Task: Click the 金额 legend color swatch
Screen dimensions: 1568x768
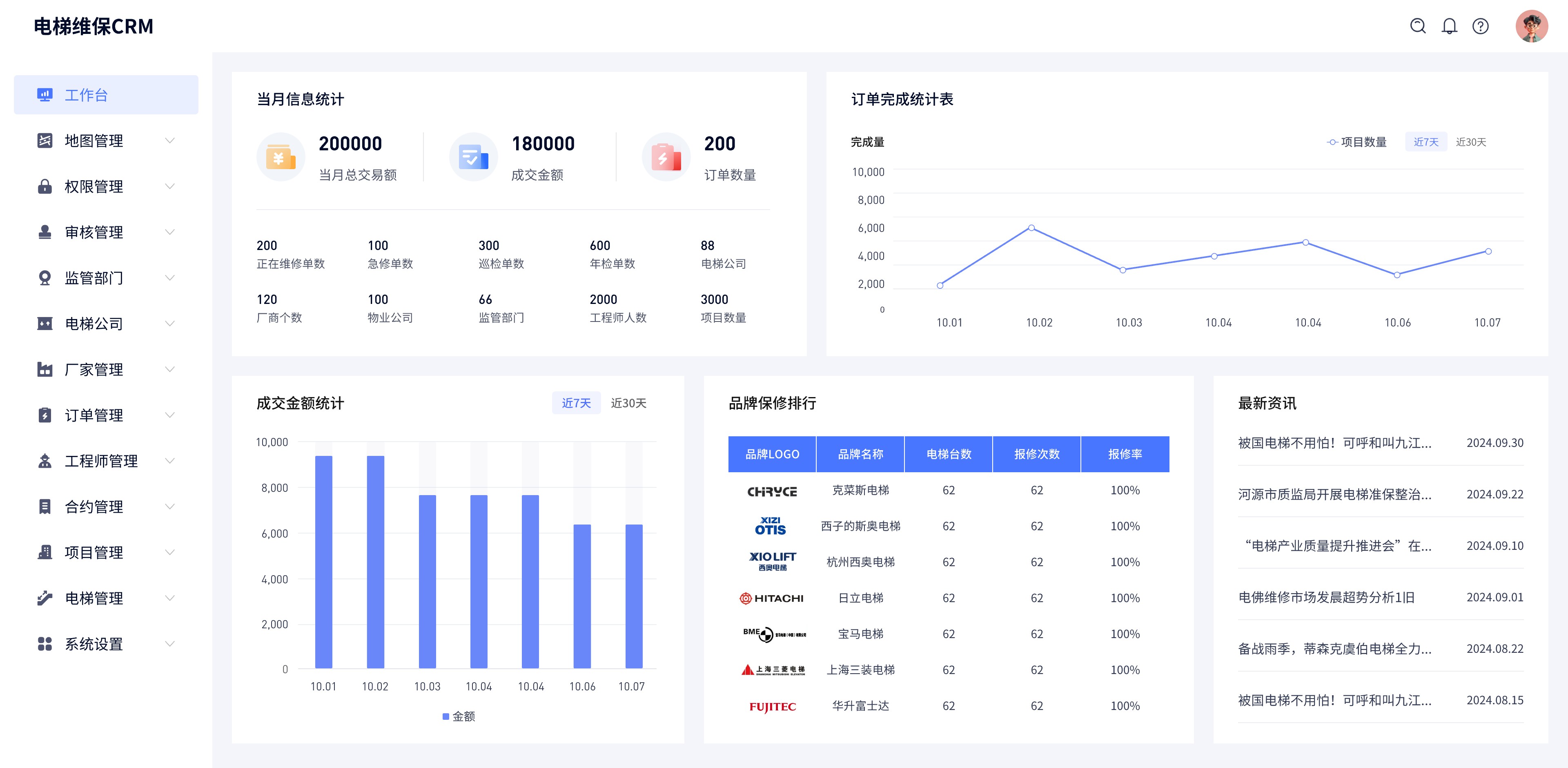Action: [445, 717]
